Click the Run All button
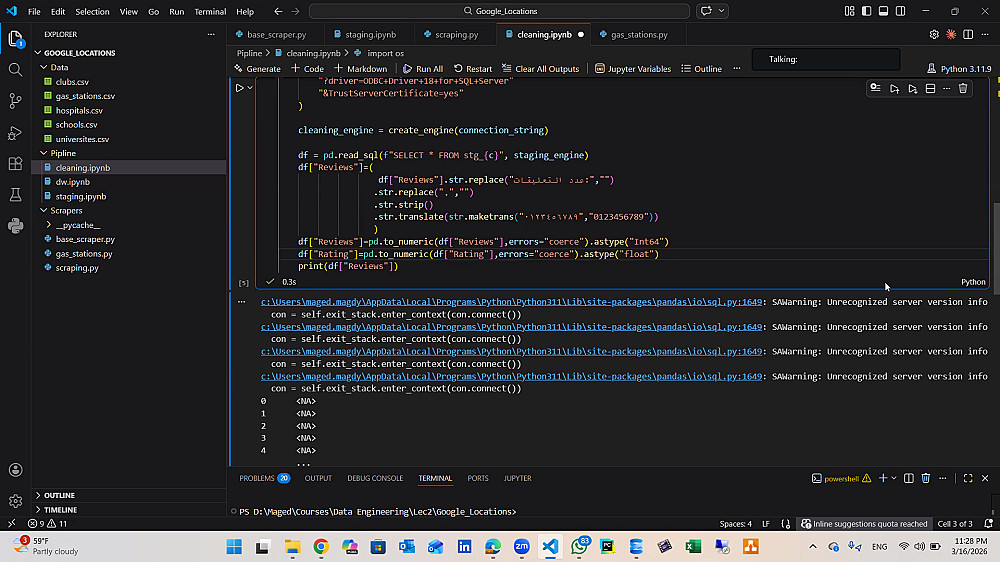Screen dimensions: 1000x562 click(423, 69)
